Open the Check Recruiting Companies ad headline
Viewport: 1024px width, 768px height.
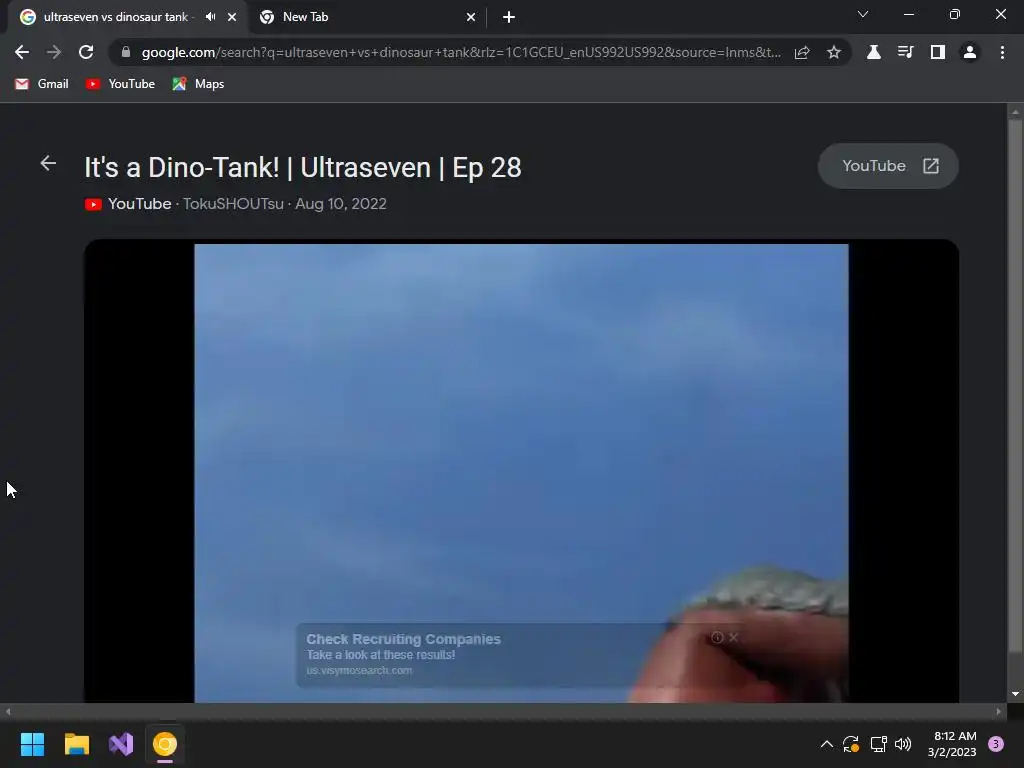[404, 639]
